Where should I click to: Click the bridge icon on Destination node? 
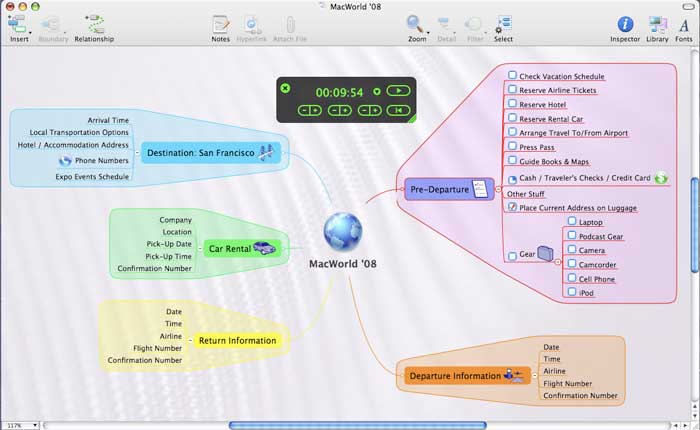click(x=267, y=152)
